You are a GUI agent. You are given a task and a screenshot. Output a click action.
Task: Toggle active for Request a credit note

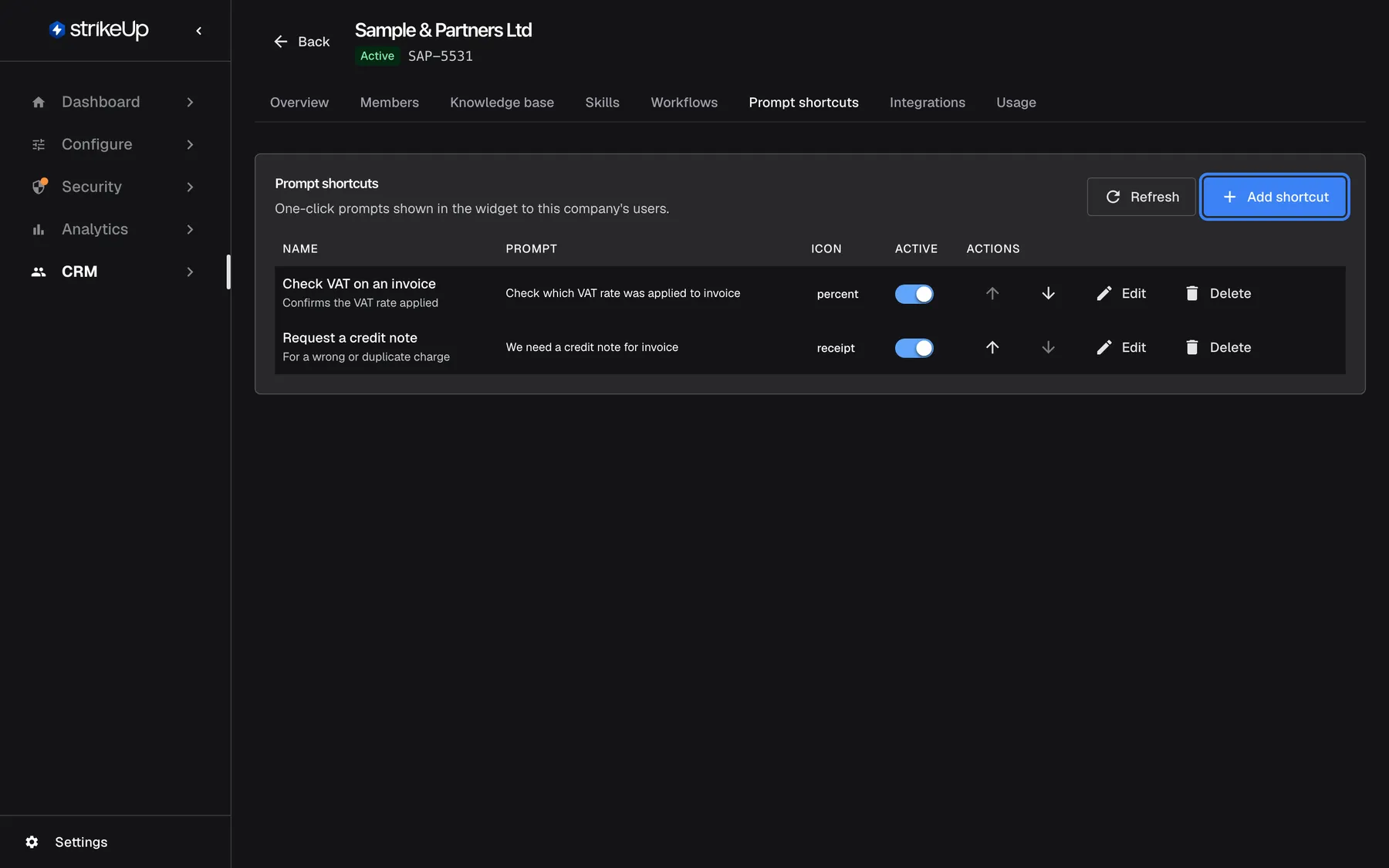[914, 348]
